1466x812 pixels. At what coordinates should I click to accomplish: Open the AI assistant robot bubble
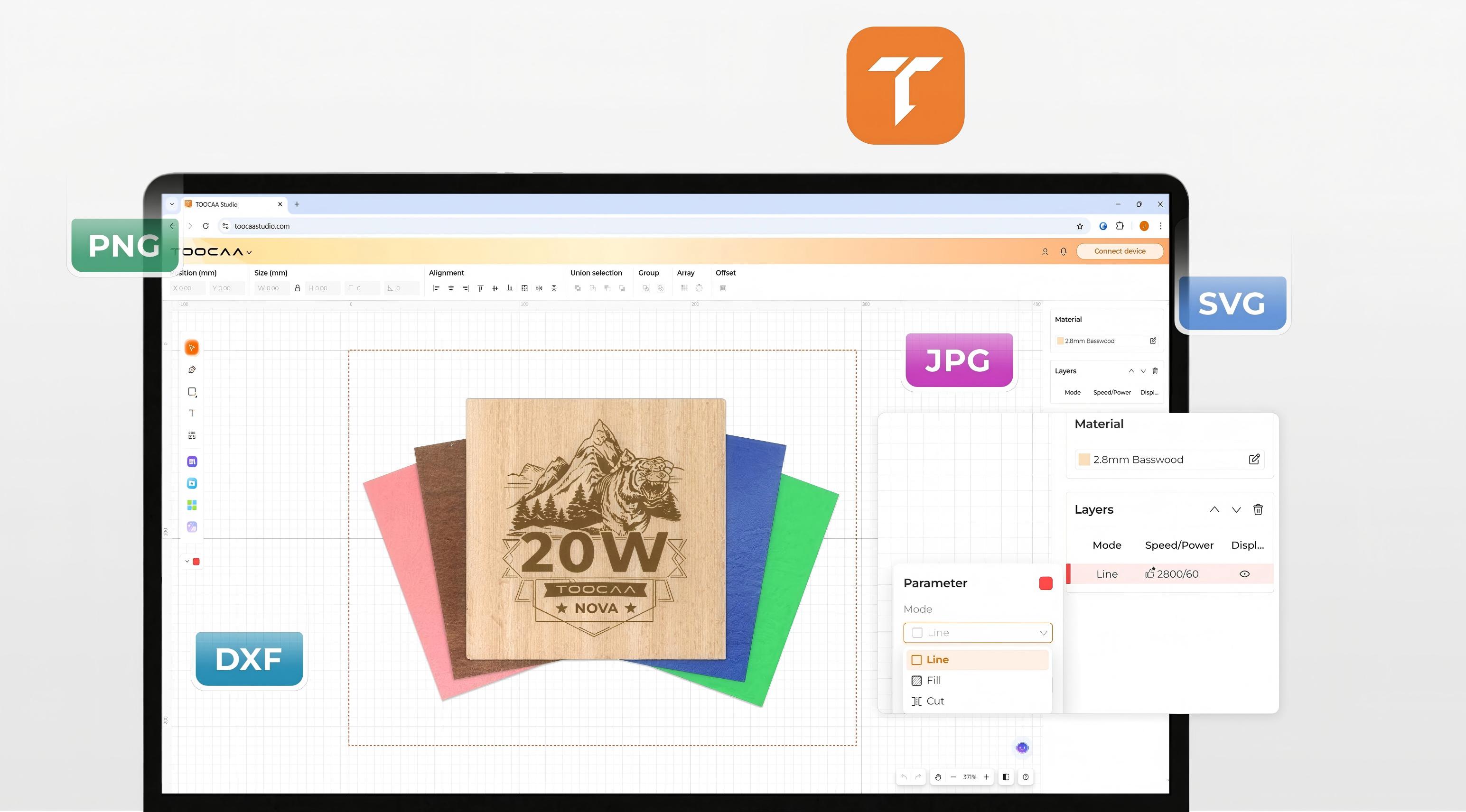point(1022,748)
